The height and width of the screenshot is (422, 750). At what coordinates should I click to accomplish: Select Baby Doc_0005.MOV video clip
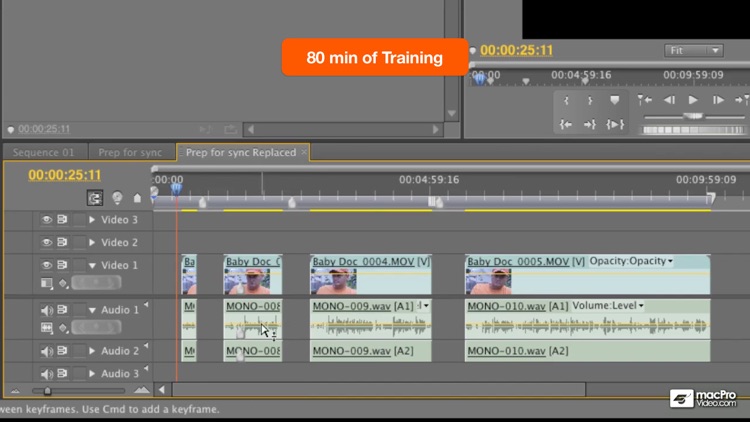(587, 274)
